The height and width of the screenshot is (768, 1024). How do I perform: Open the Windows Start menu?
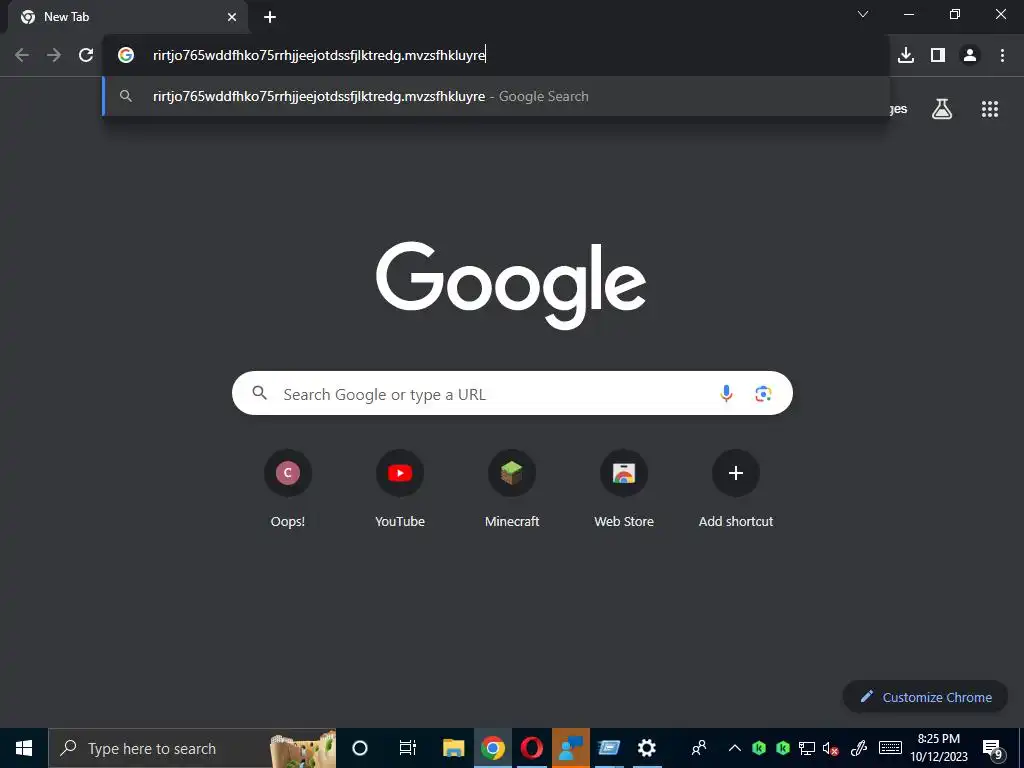[x=24, y=748]
